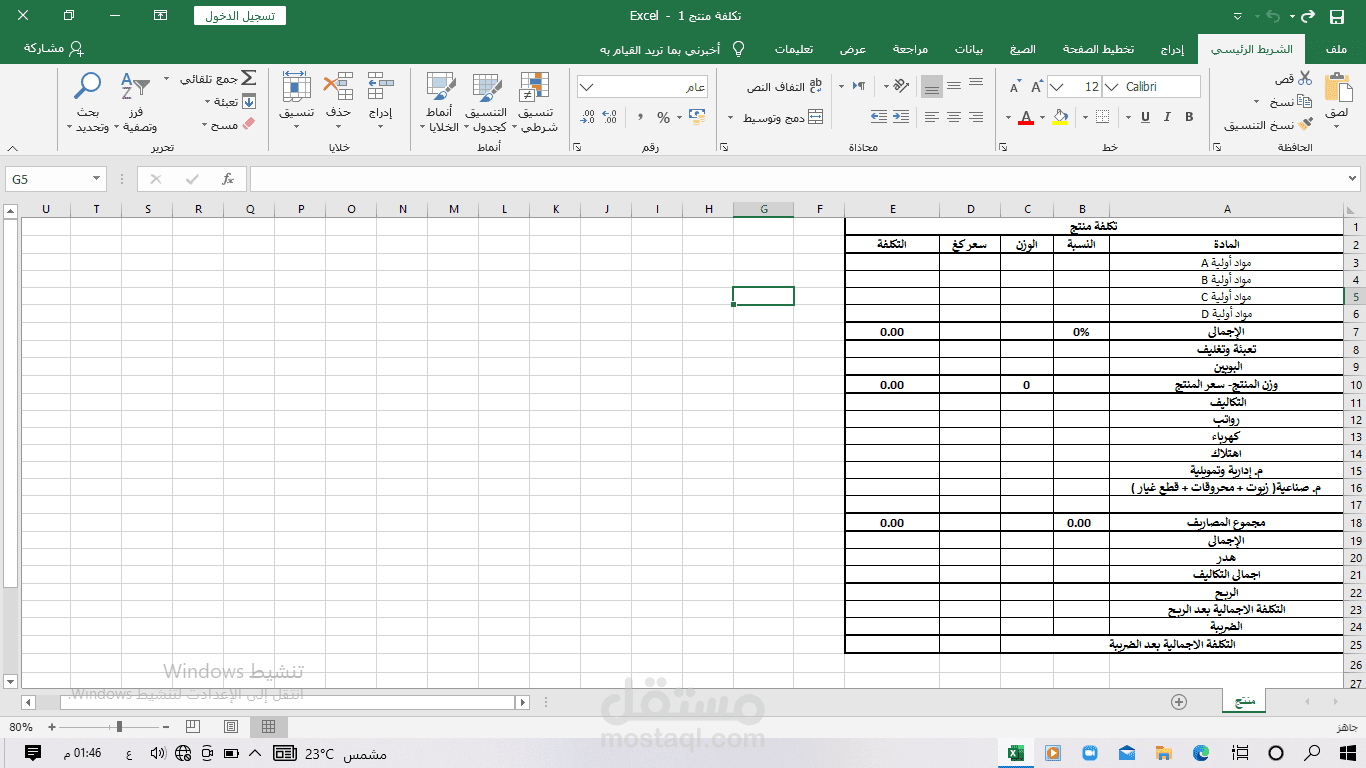Toggle Bold formatting
Viewport: 1366px width, 768px height.
click(x=1189, y=117)
